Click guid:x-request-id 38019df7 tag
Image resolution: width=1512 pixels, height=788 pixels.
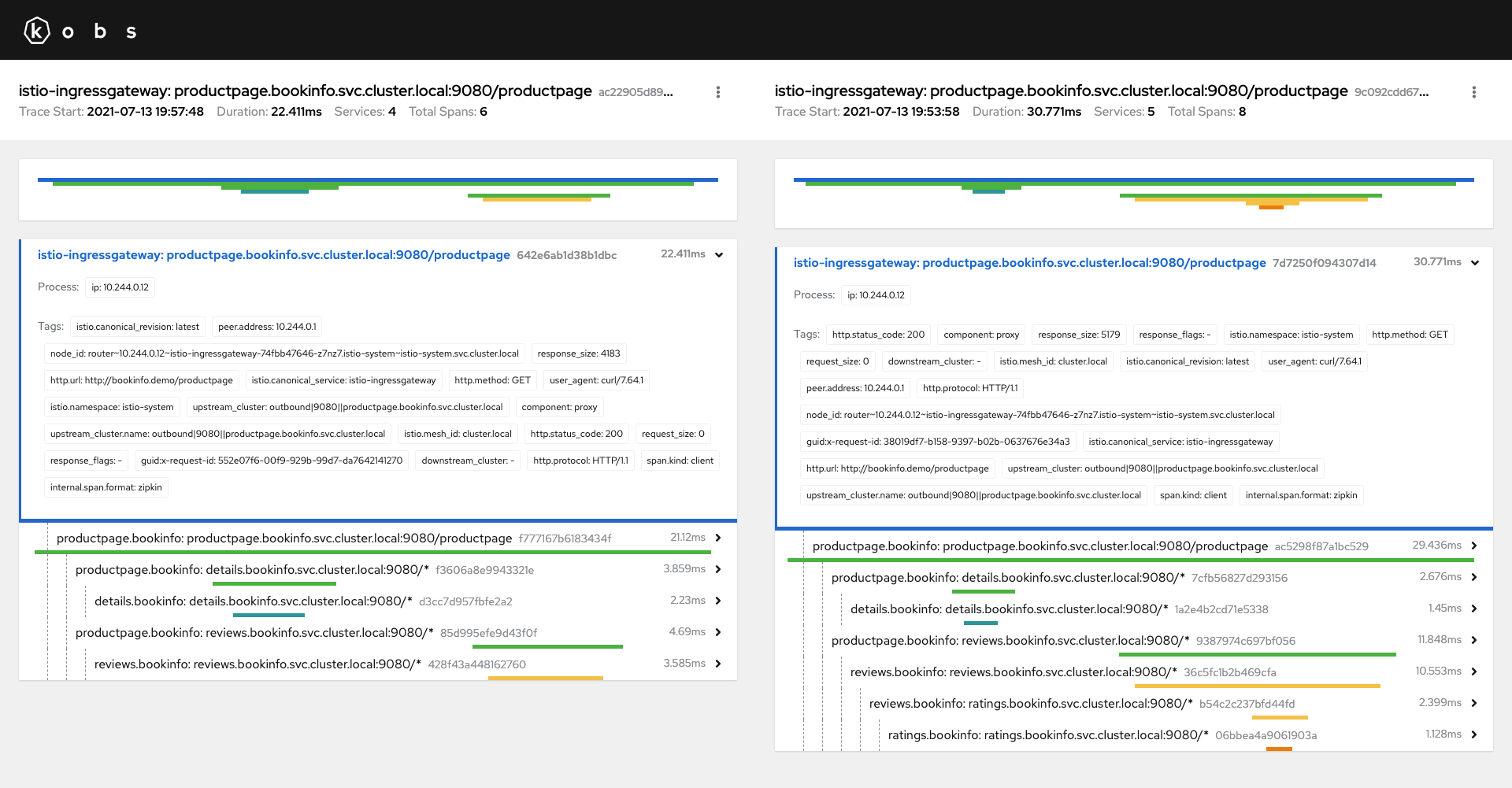coord(938,442)
